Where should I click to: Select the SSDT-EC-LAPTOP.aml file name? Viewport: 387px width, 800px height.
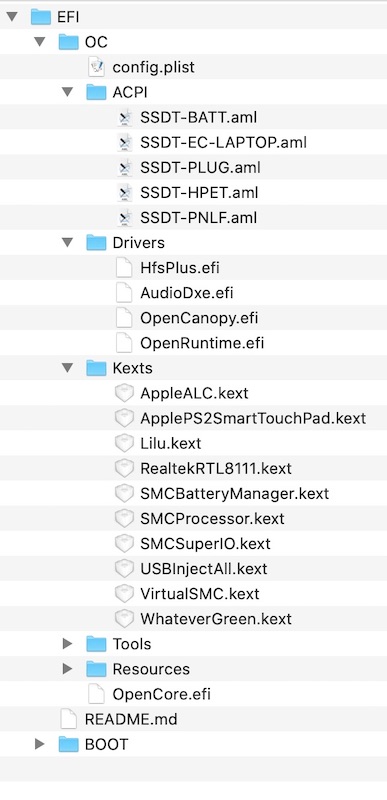pos(224,142)
